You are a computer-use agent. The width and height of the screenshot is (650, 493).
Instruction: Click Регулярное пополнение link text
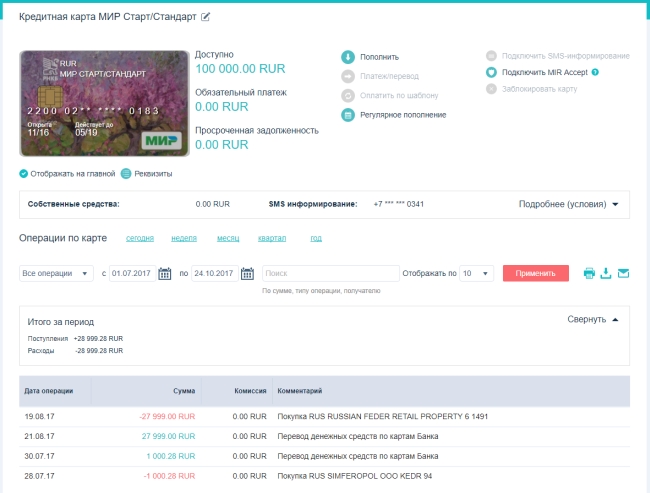(x=403, y=115)
